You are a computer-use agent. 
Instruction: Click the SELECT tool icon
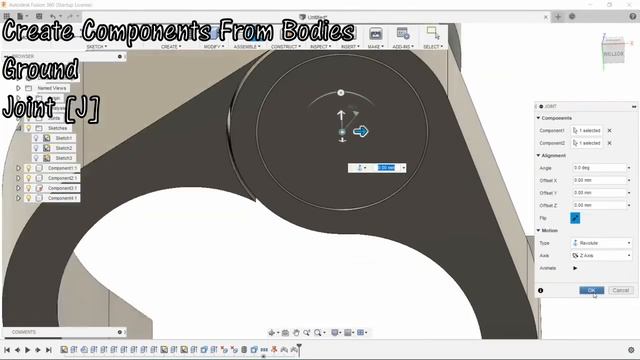(x=433, y=33)
